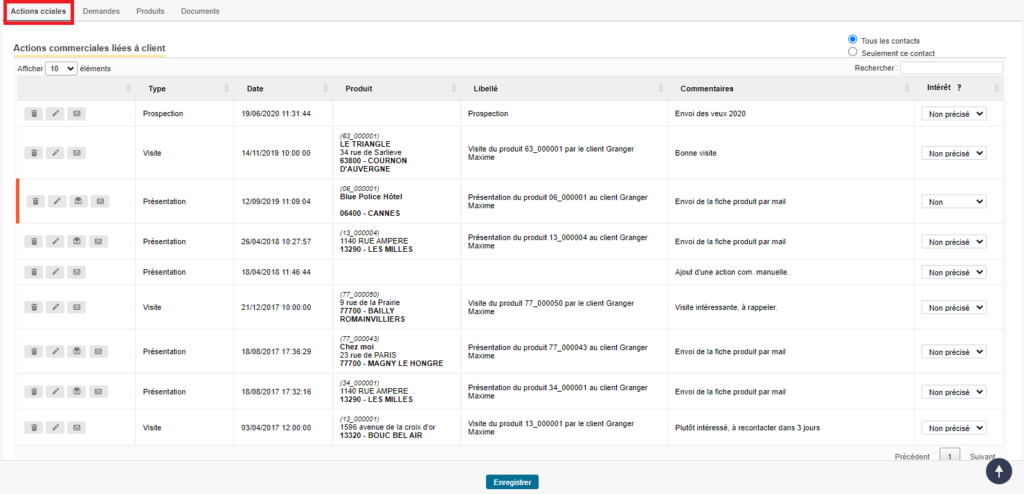Screen dimensions: 1024x494
Task: Click the envelope icon on the Chez moi row
Action: [x=100, y=351]
